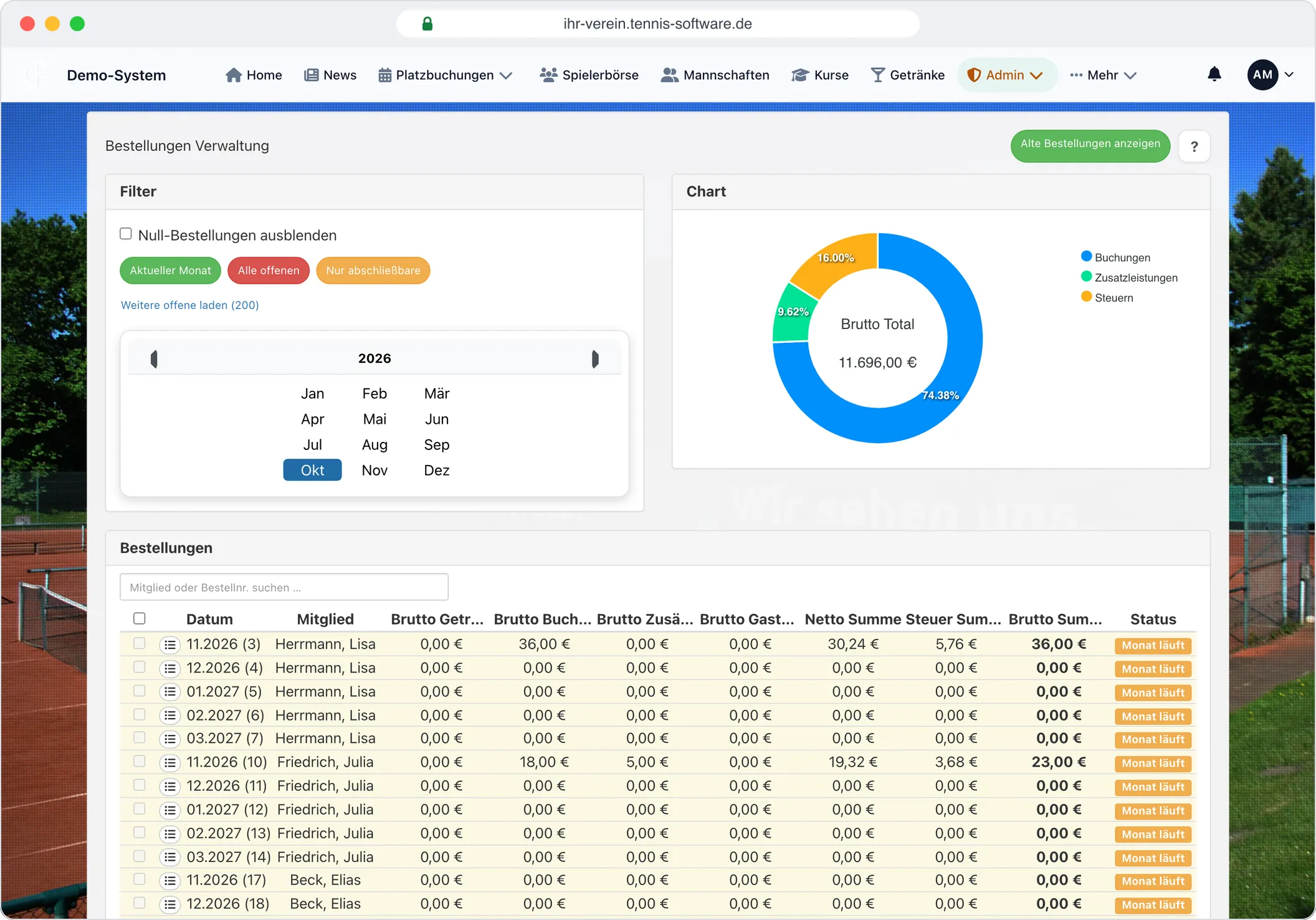Open the notifications bell
Viewport: 1316px width, 920px height.
1214,75
